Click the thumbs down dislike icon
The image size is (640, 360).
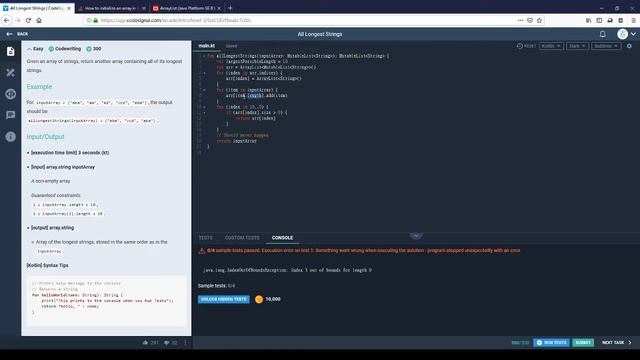pyautogui.click(x=167, y=343)
